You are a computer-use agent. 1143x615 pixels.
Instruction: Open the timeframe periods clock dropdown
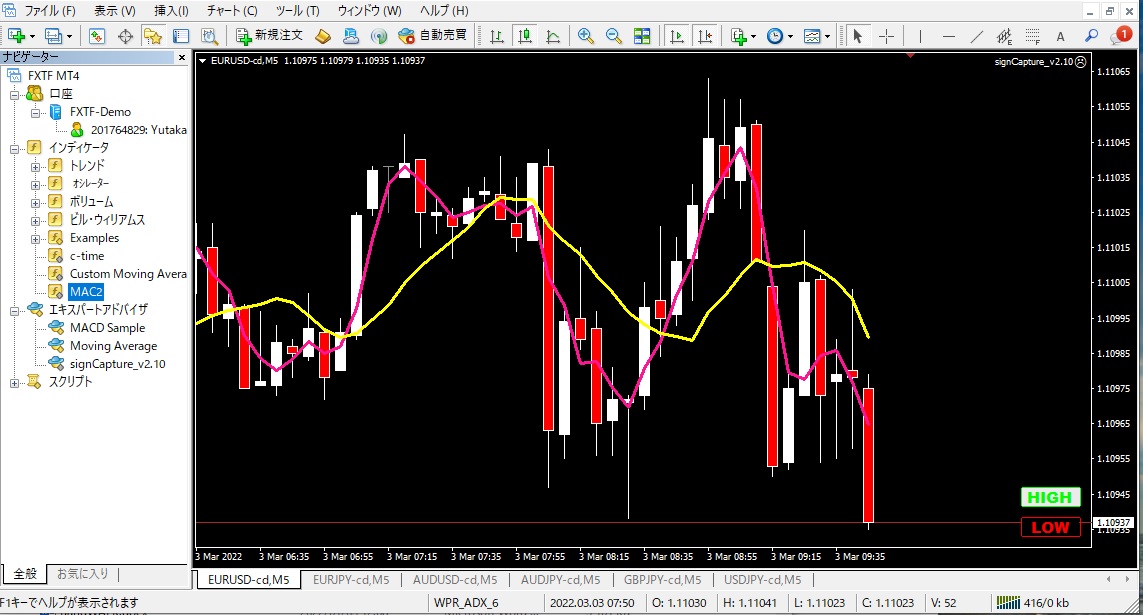coord(779,36)
